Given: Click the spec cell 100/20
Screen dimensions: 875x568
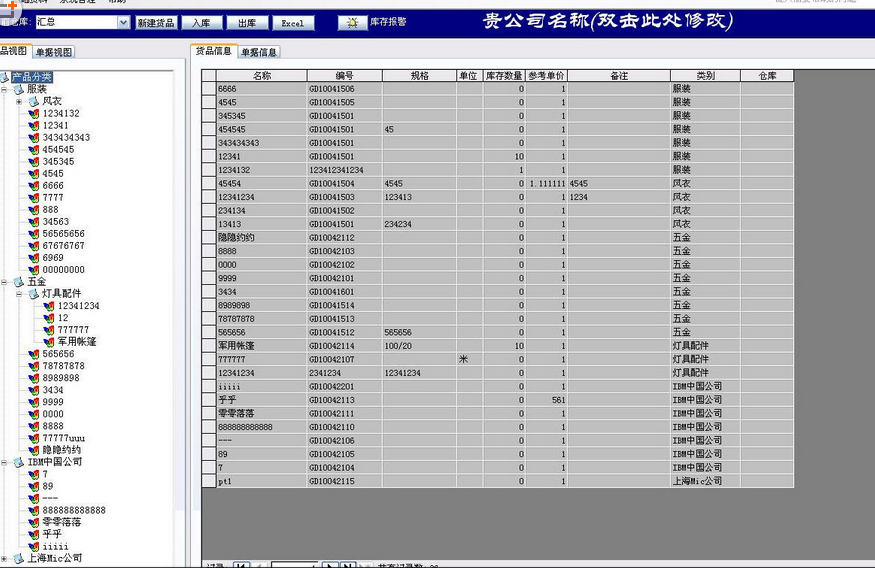Looking at the screenshot, I should pyautogui.click(x=419, y=346).
